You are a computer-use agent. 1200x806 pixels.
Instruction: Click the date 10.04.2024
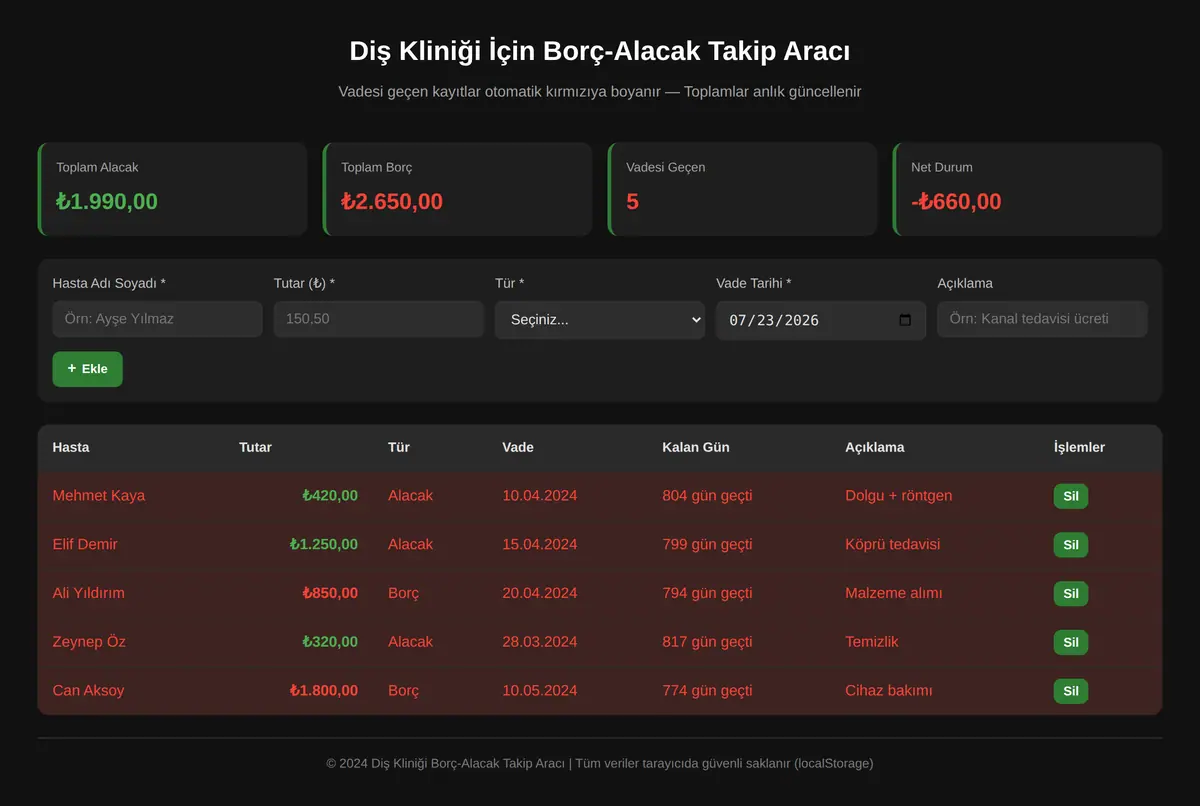[540, 495]
